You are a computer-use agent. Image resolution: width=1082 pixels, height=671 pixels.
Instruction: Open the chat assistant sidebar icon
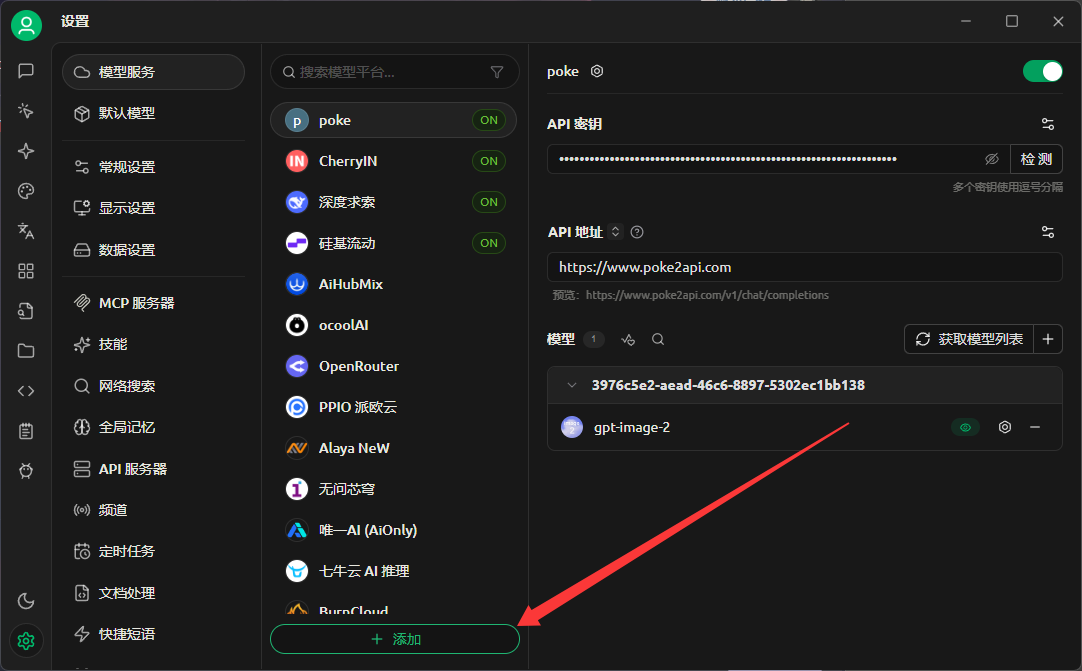[x=26, y=71]
